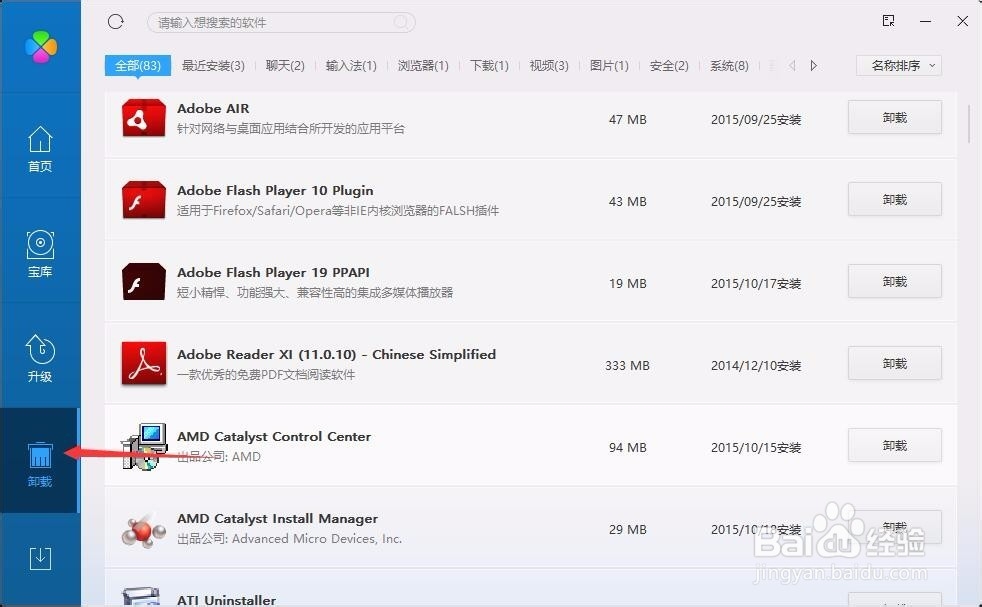Switch to the 聊天(2) tab
Image resolution: width=982 pixels, height=607 pixels.
[x=285, y=66]
